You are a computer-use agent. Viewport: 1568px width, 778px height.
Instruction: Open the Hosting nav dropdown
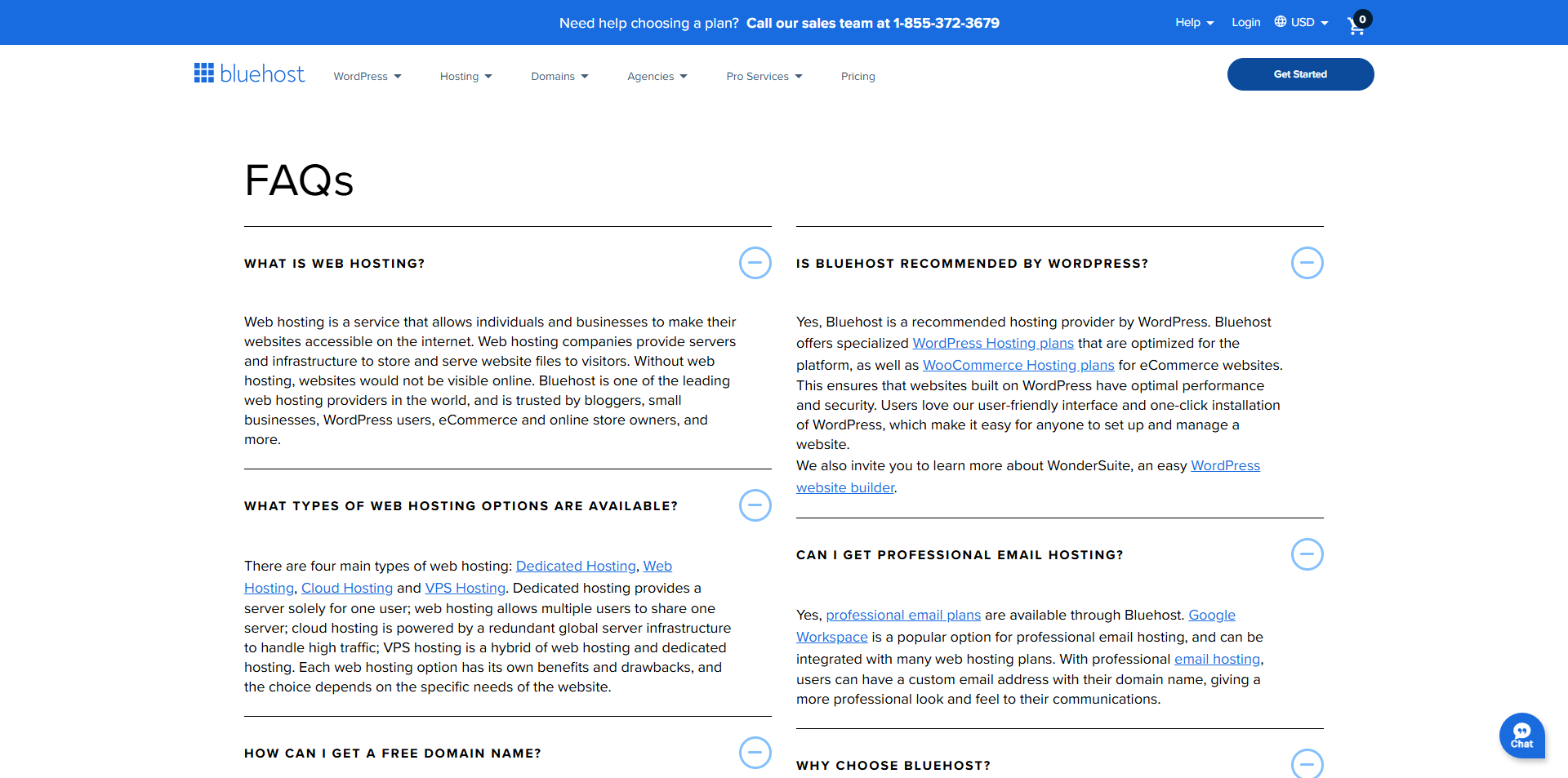pyautogui.click(x=465, y=77)
